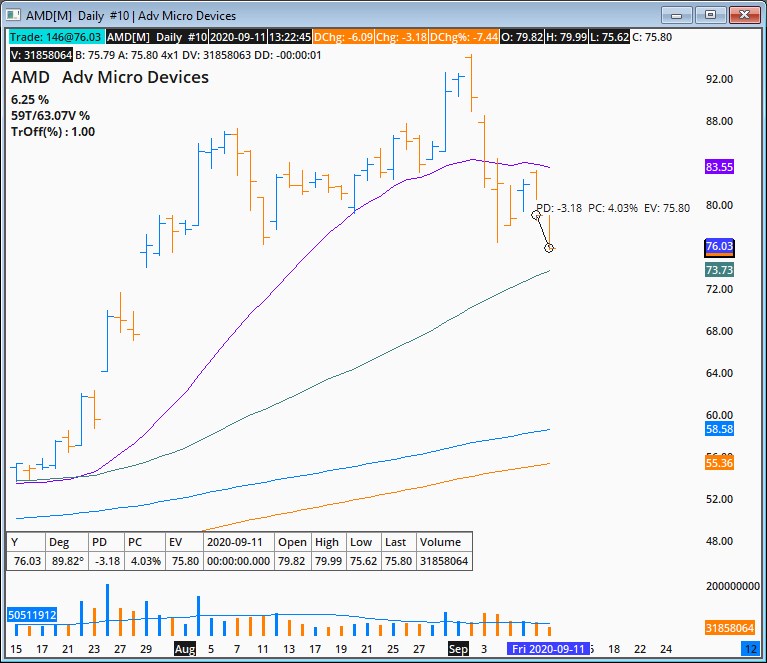
Task: Click the purple 83.55 moving average label
Action: point(719,167)
